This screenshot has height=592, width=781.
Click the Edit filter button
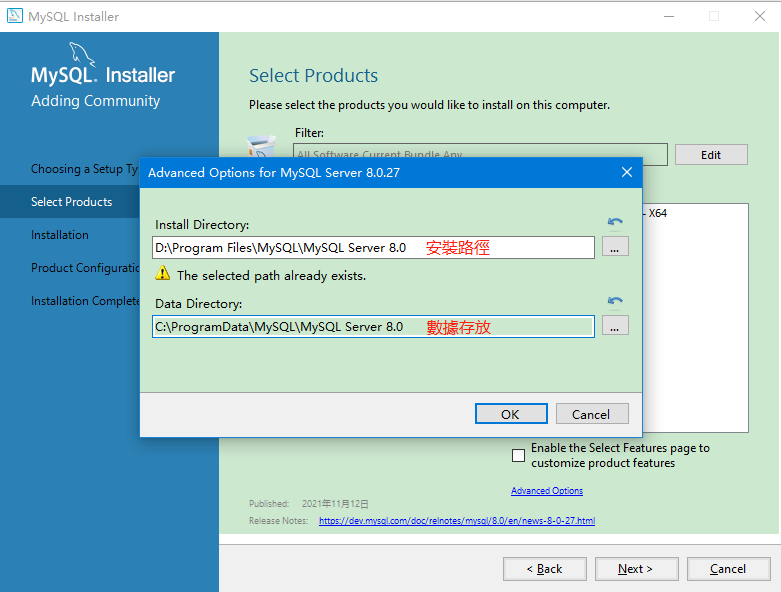(x=711, y=155)
